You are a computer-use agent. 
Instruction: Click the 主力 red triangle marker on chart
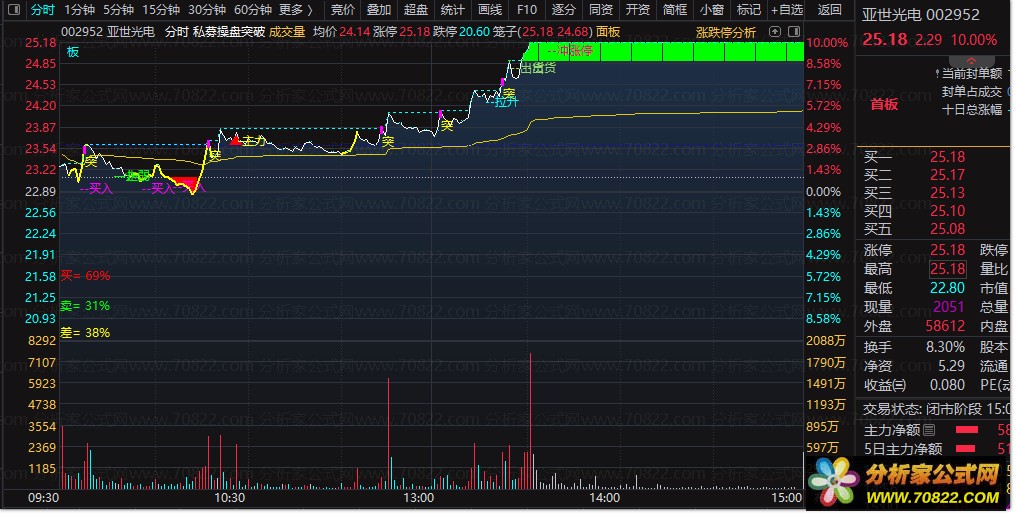click(236, 141)
